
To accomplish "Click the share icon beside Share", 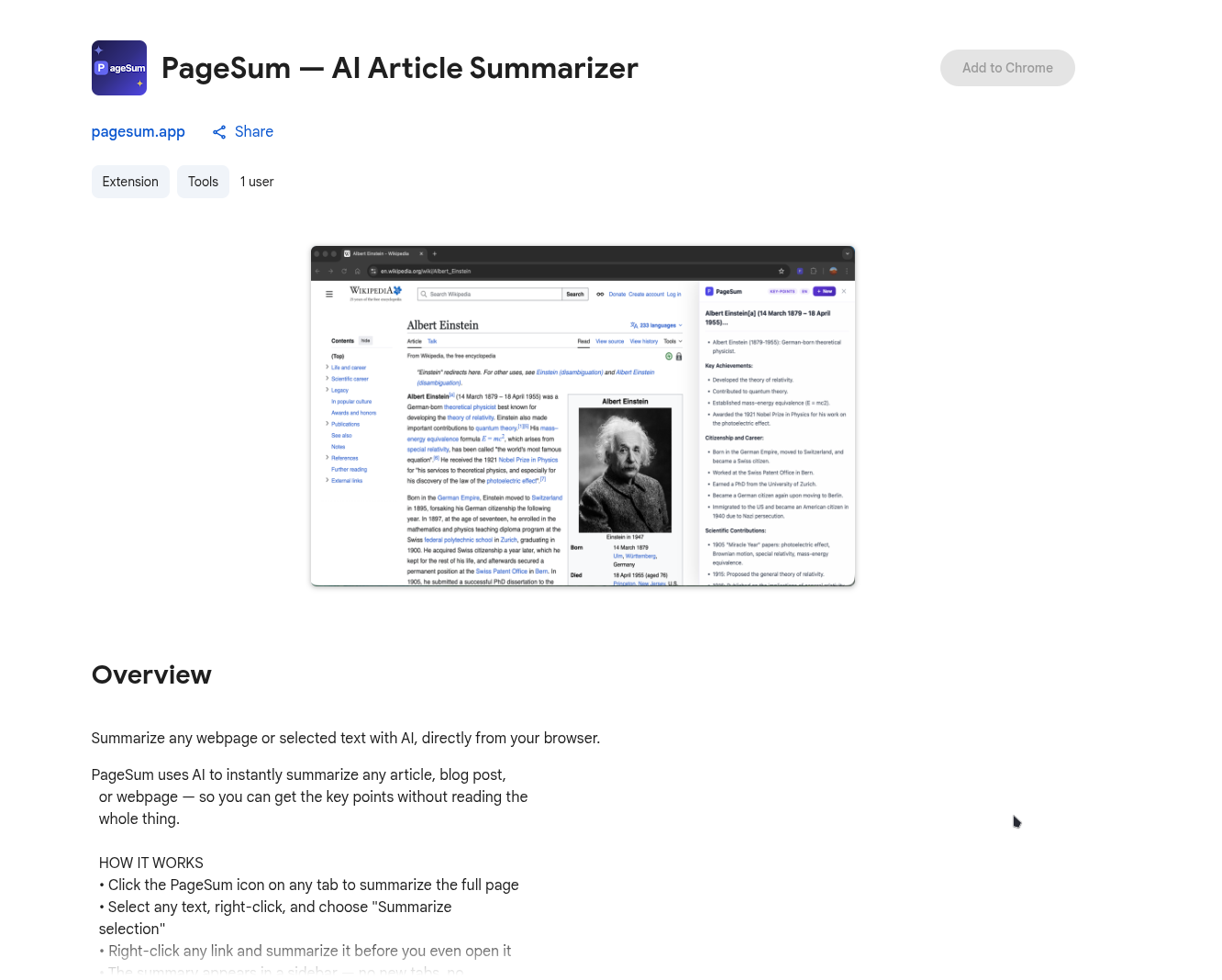I will tap(219, 132).
